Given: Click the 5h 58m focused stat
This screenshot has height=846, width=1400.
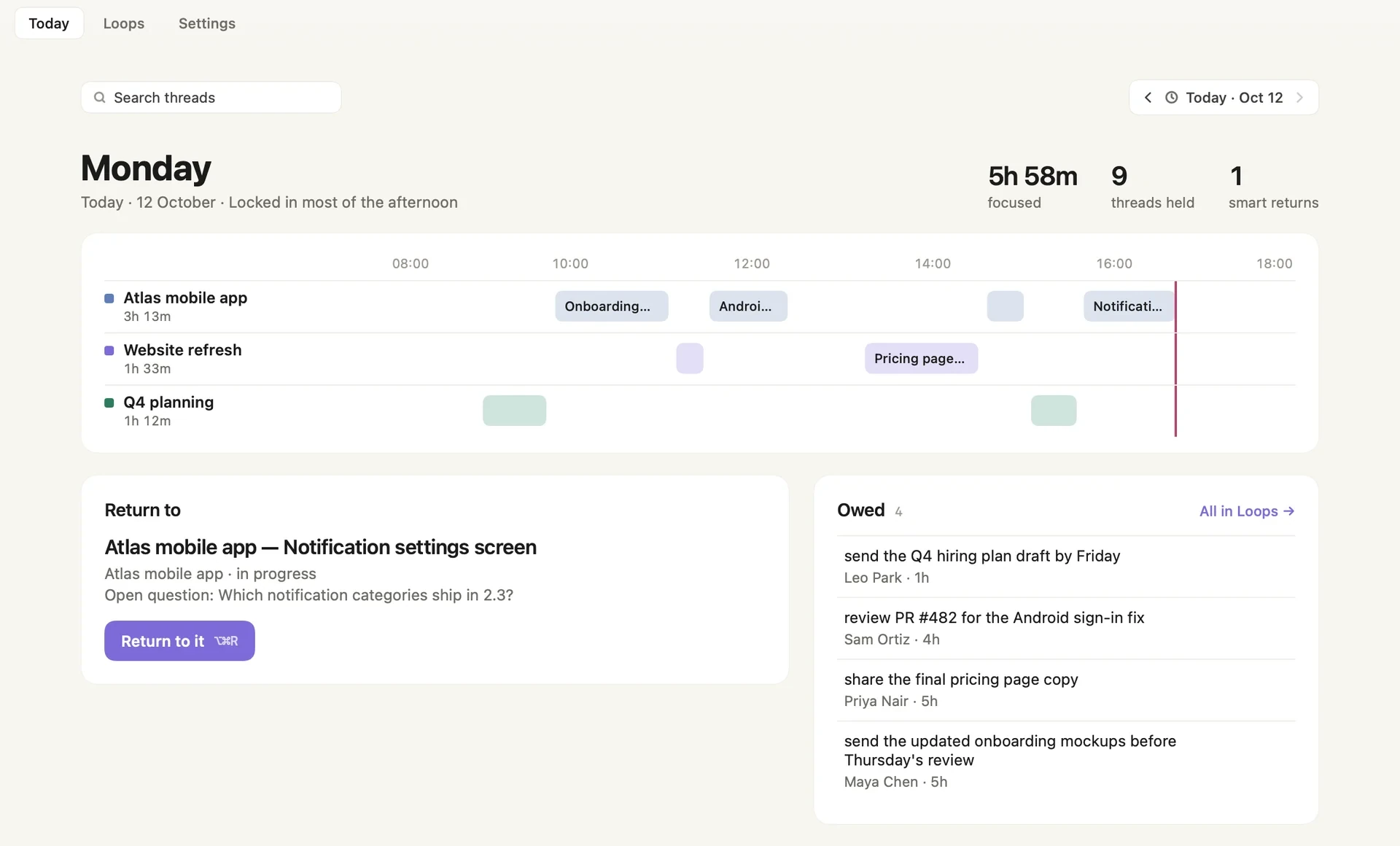Looking at the screenshot, I should click(x=1032, y=187).
